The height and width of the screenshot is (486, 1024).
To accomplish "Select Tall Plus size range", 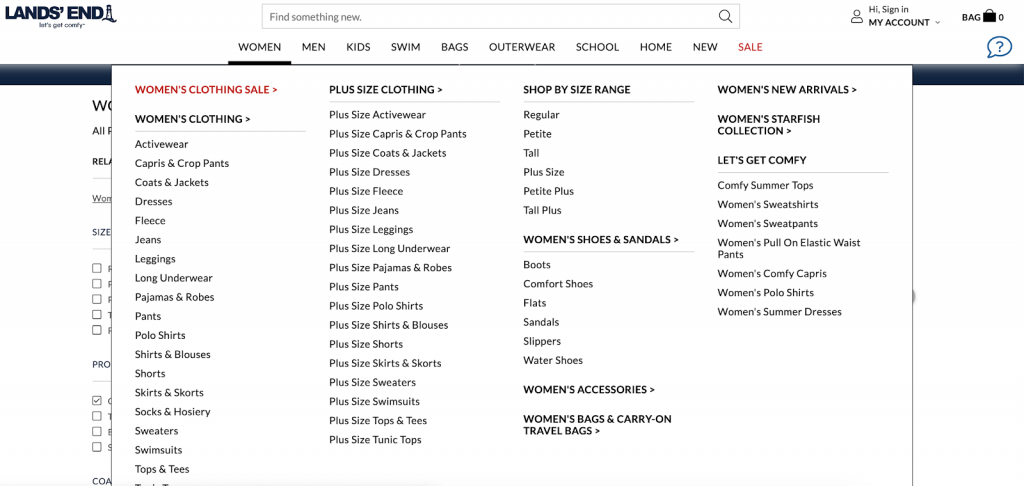I will 542,210.
